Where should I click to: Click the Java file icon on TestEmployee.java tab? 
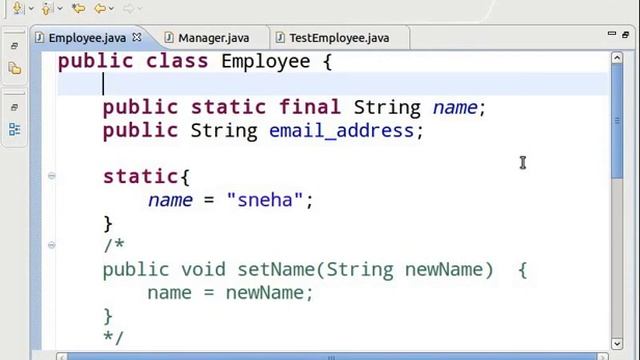point(280,38)
